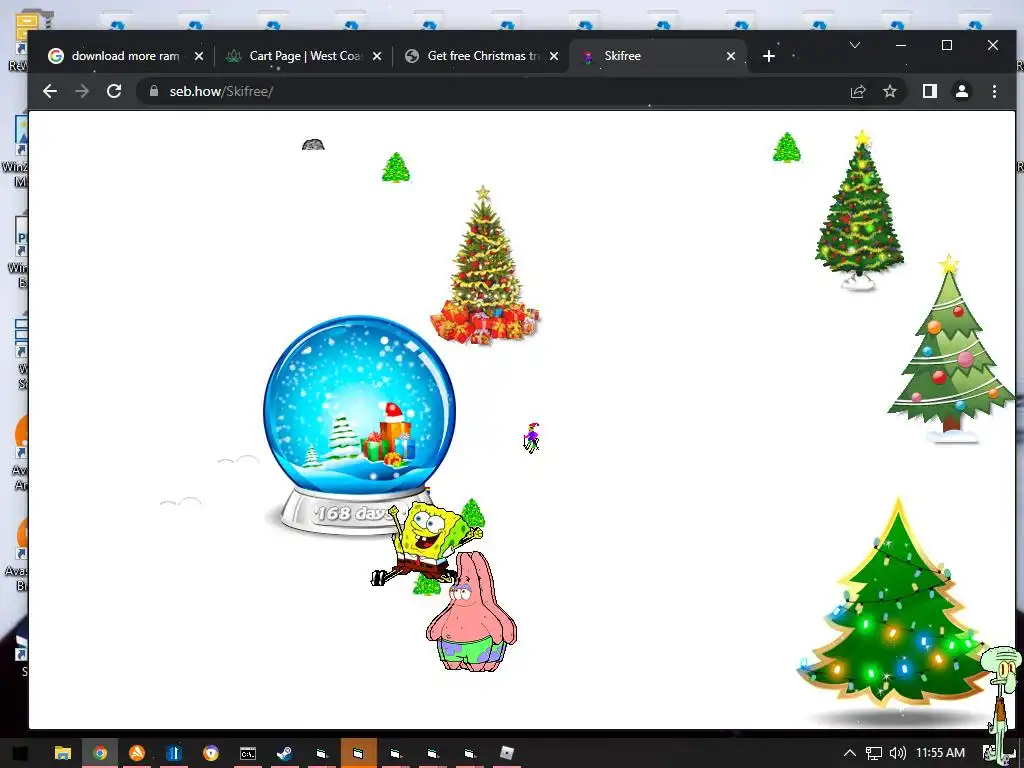Switch to the Cart Page West Coast tab

pyautogui.click(x=304, y=56)
